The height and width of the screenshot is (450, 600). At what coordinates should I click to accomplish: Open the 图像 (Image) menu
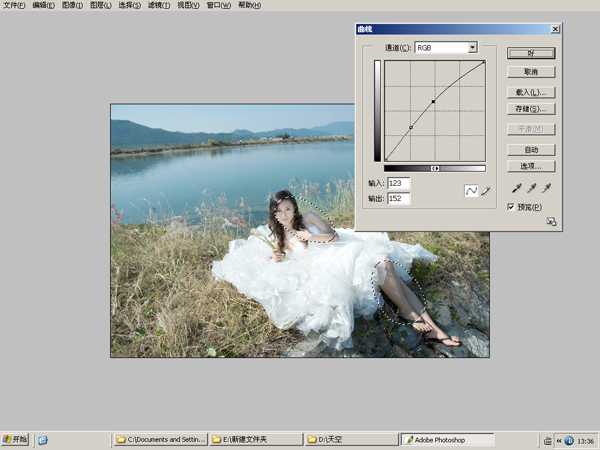71,6
